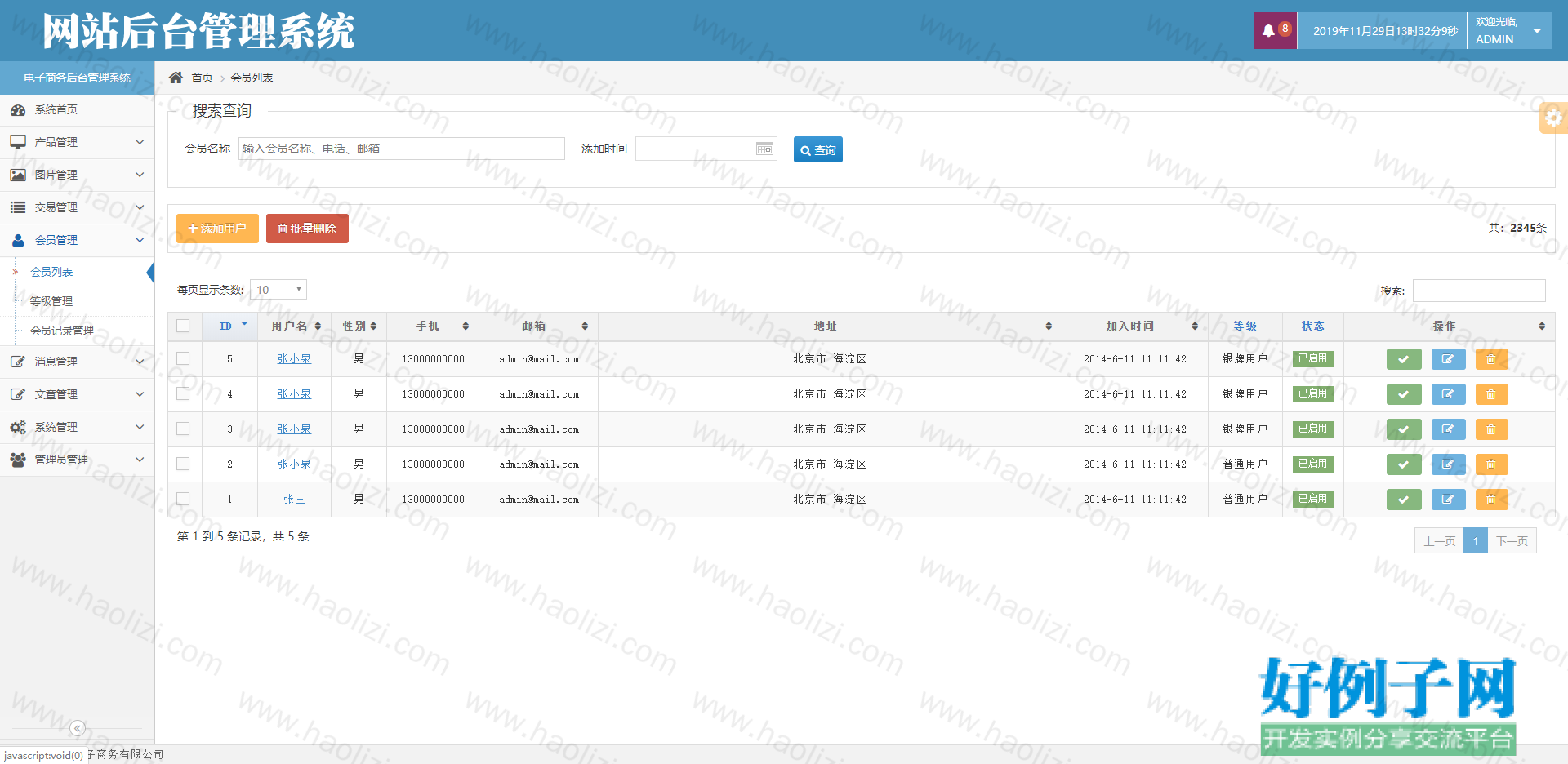Collapse the sidebar with the arrow button
1568x764 pixels.
(78, 728)
